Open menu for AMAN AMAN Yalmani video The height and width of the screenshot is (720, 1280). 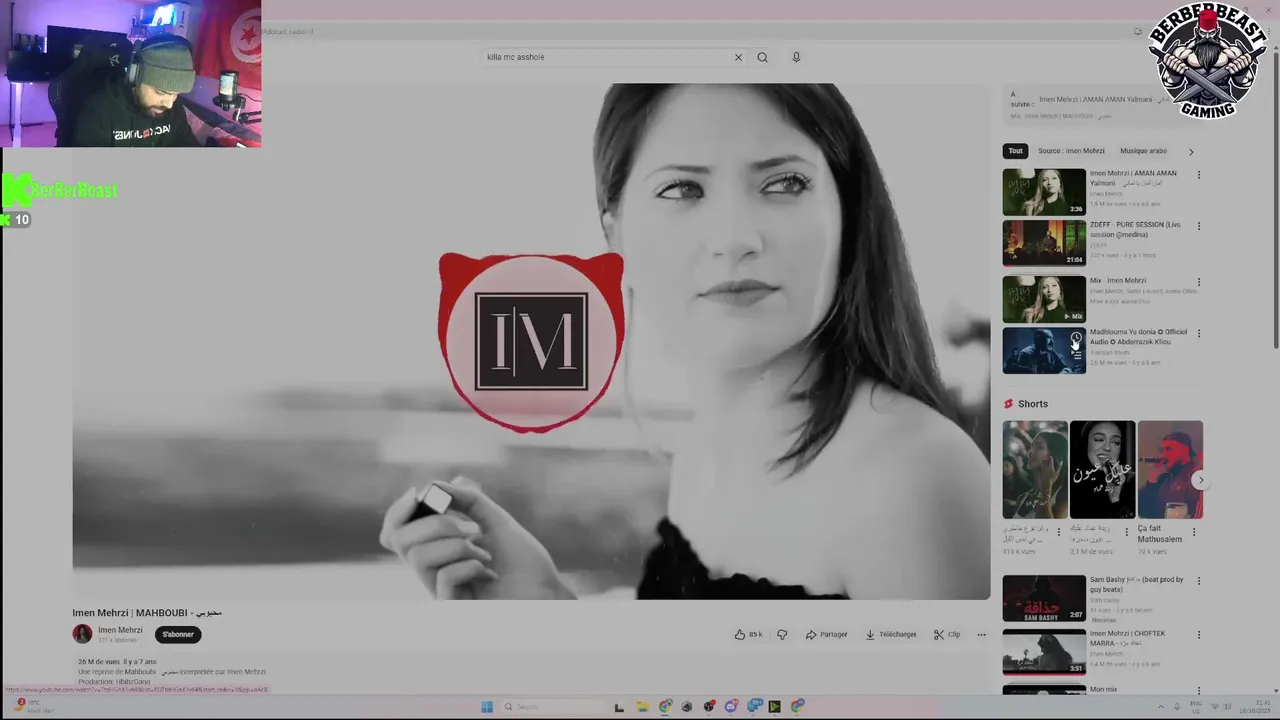click(1198, 175)
